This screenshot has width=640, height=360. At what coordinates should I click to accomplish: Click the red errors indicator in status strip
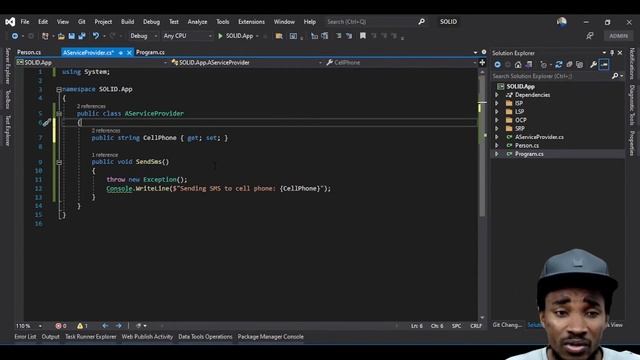pyautogui.click(x=61, y=326)
